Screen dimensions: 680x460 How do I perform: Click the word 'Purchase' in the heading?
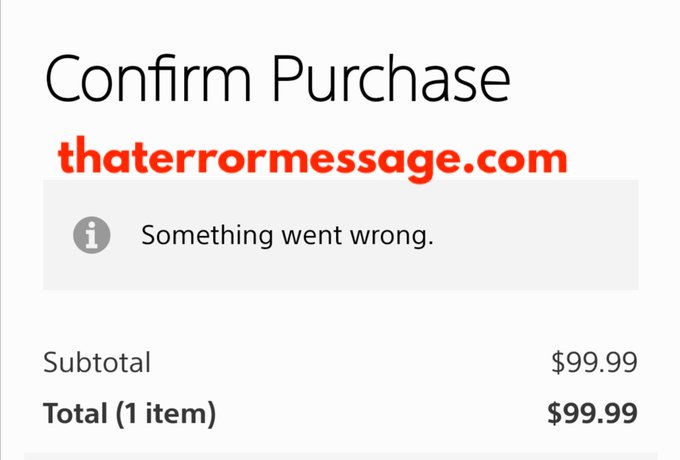391,79
